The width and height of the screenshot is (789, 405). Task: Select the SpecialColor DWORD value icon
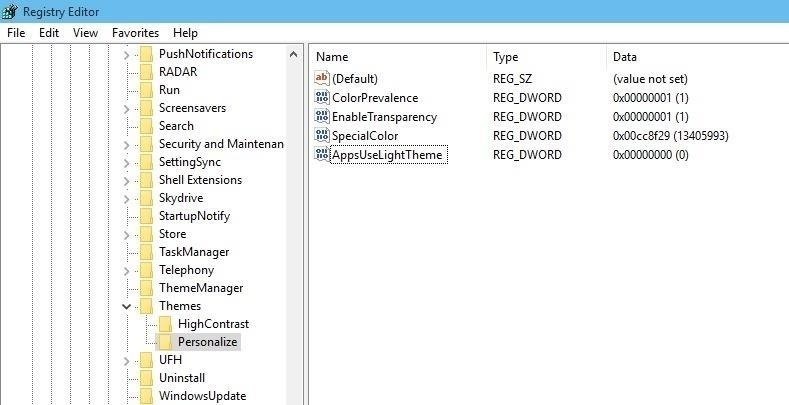pos(322,136)
